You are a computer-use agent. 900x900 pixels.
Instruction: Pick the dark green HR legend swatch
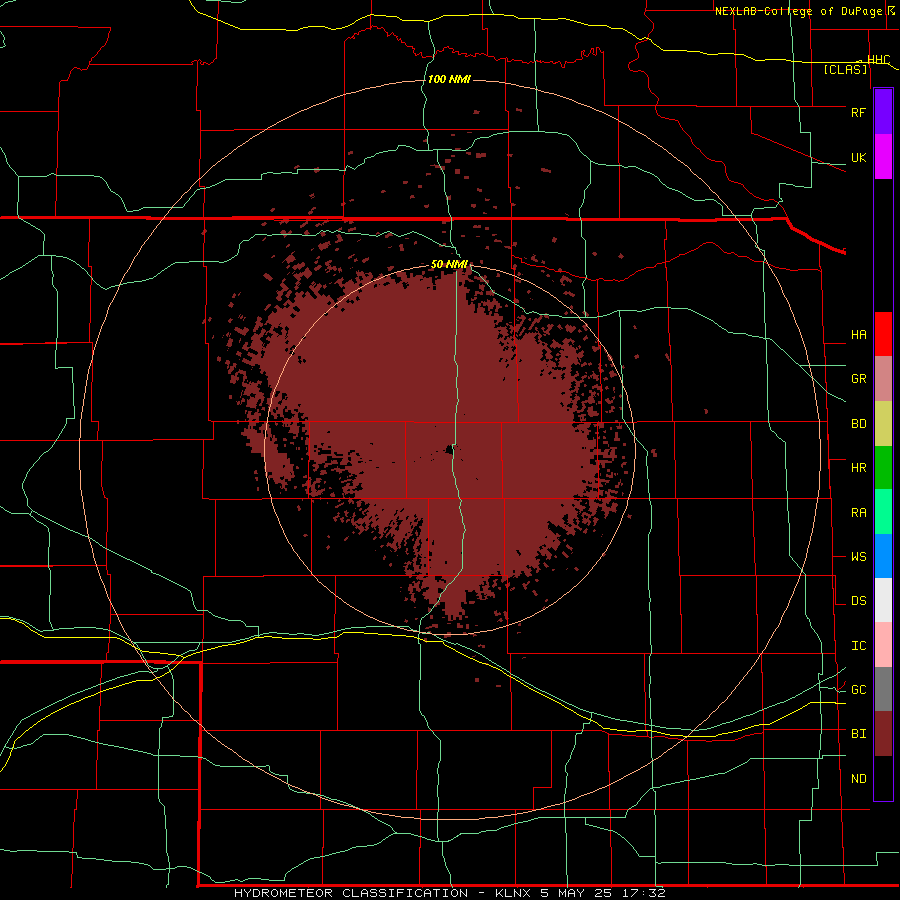883,468
